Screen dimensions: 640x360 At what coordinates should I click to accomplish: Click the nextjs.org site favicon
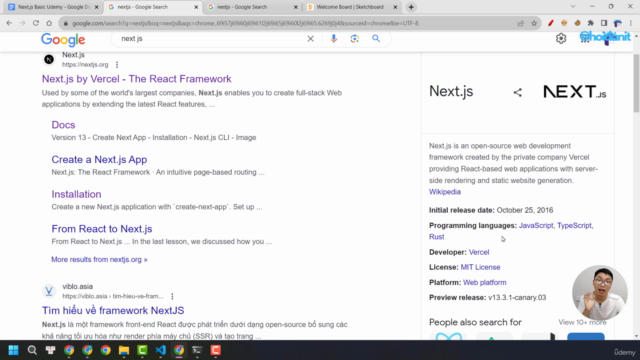(x=49, y=60)
